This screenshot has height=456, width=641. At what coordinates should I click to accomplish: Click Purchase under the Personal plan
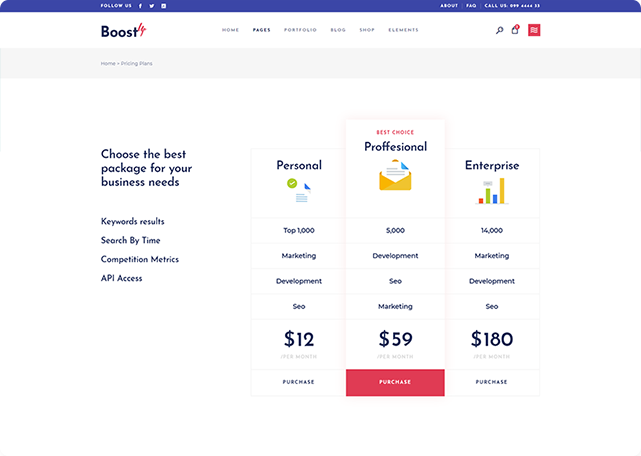coord(298,382)
